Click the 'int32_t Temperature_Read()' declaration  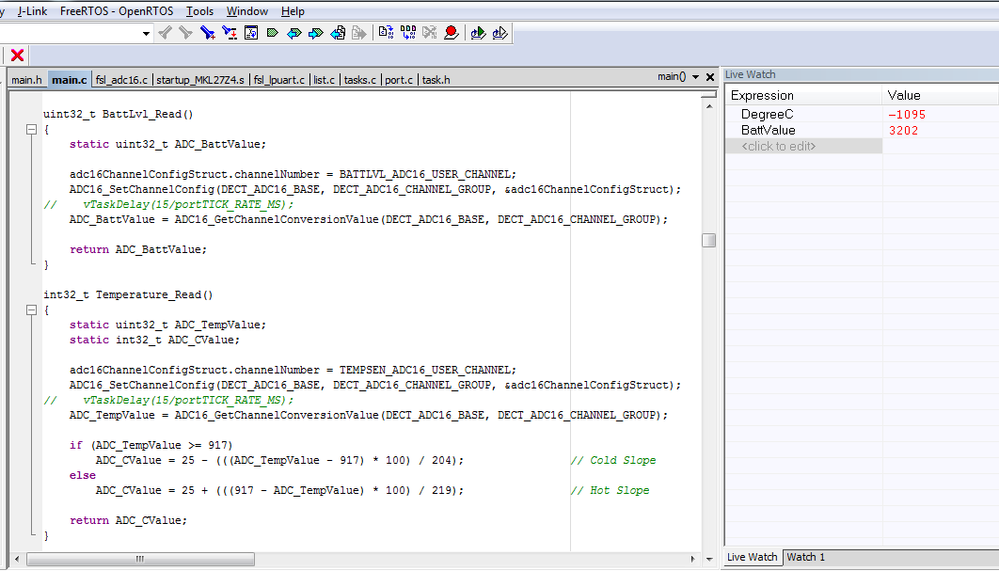pyautogui.click(x=128, y=294)
